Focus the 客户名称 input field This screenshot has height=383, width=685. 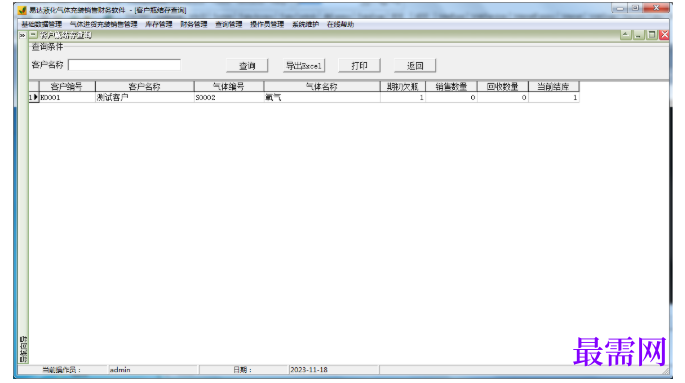coord(125,65)
